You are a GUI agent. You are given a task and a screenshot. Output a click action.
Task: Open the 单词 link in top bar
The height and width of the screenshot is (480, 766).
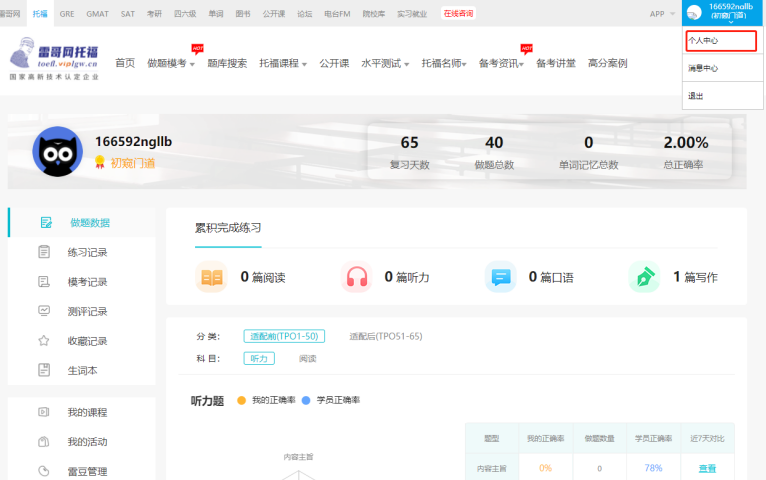click(216, 14)
